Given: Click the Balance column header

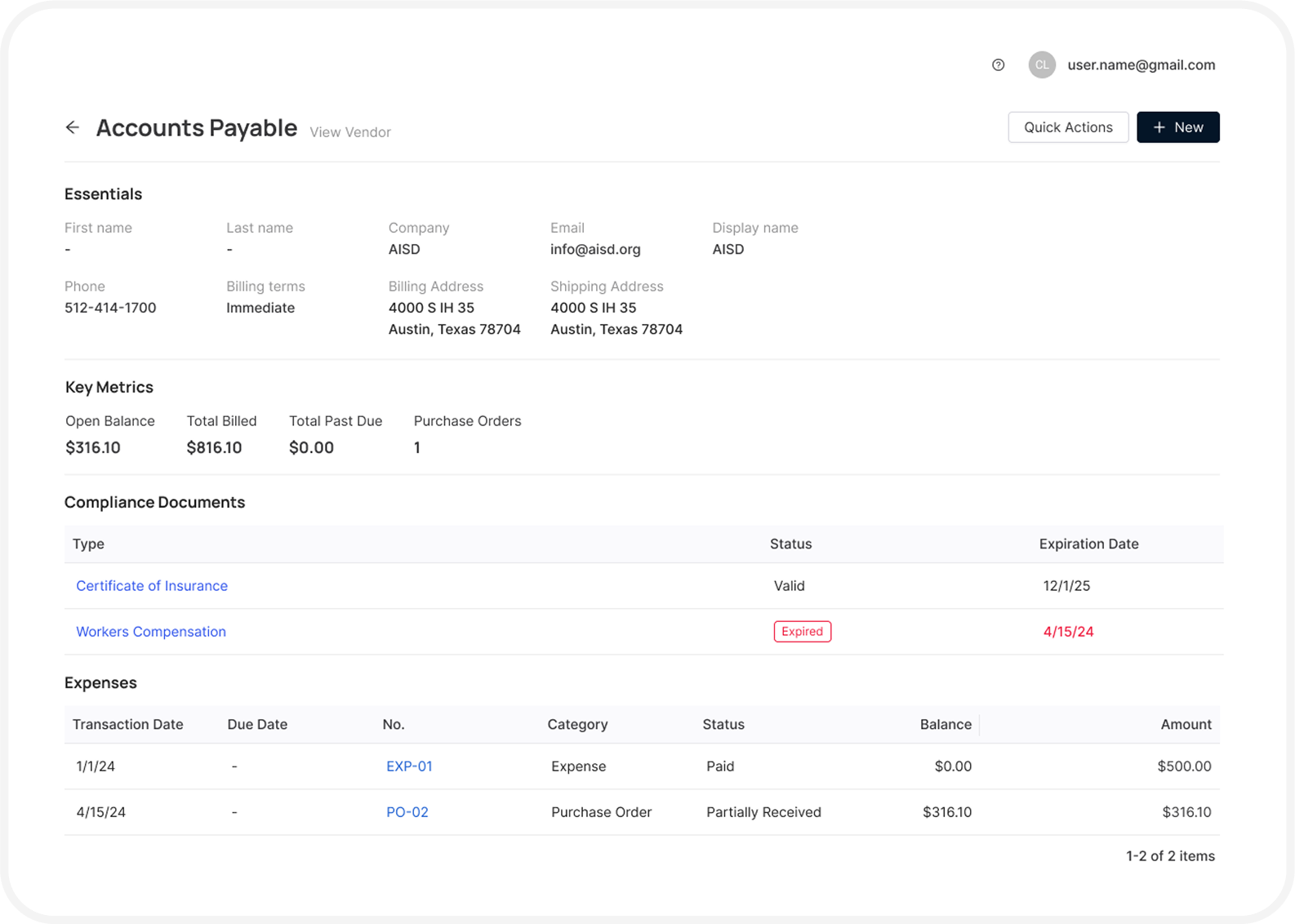Looking at the screenshot, I should coord(945,725).
